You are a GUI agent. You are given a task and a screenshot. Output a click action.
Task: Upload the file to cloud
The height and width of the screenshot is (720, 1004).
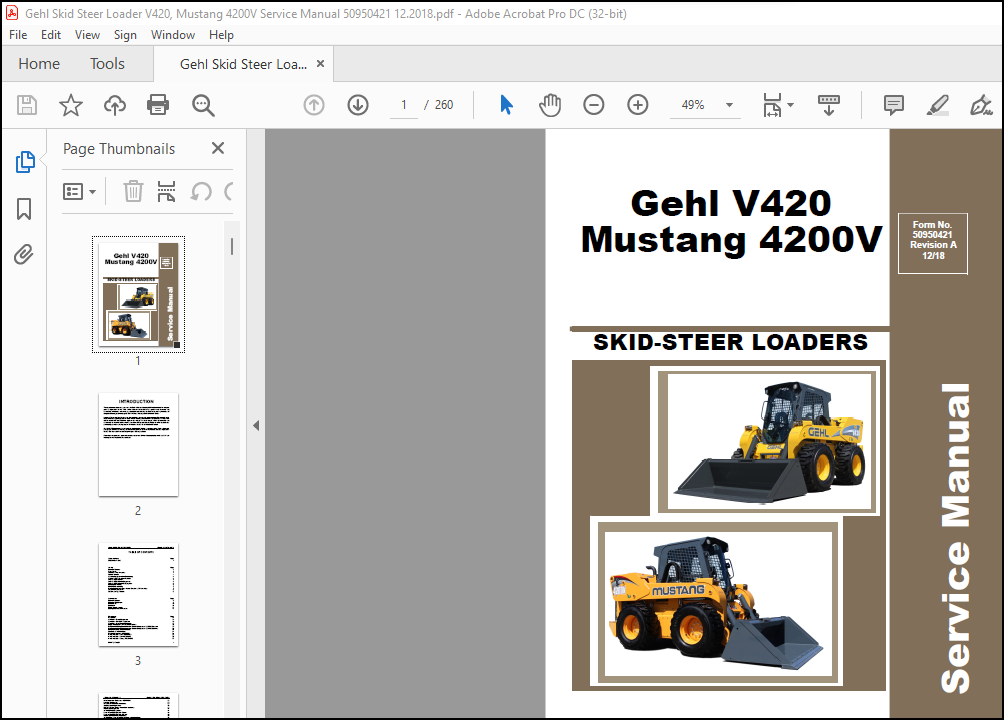[115, 104]
